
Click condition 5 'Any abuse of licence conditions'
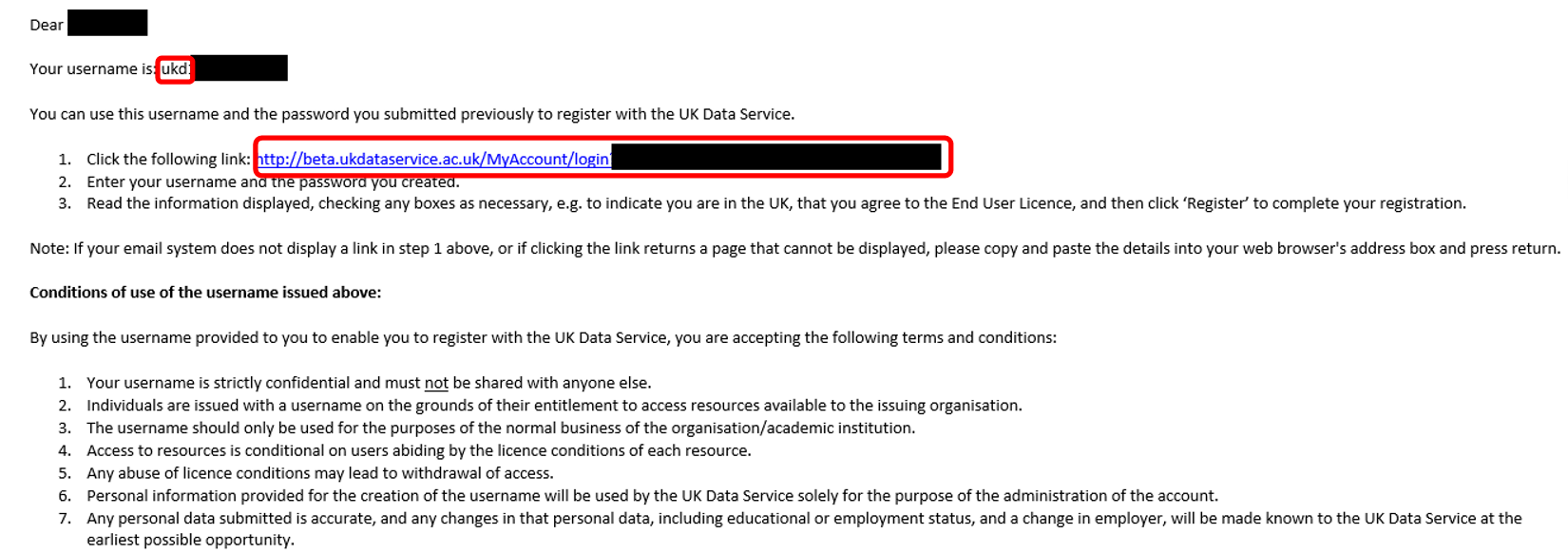pyautogui.click(x=320, y=473)
